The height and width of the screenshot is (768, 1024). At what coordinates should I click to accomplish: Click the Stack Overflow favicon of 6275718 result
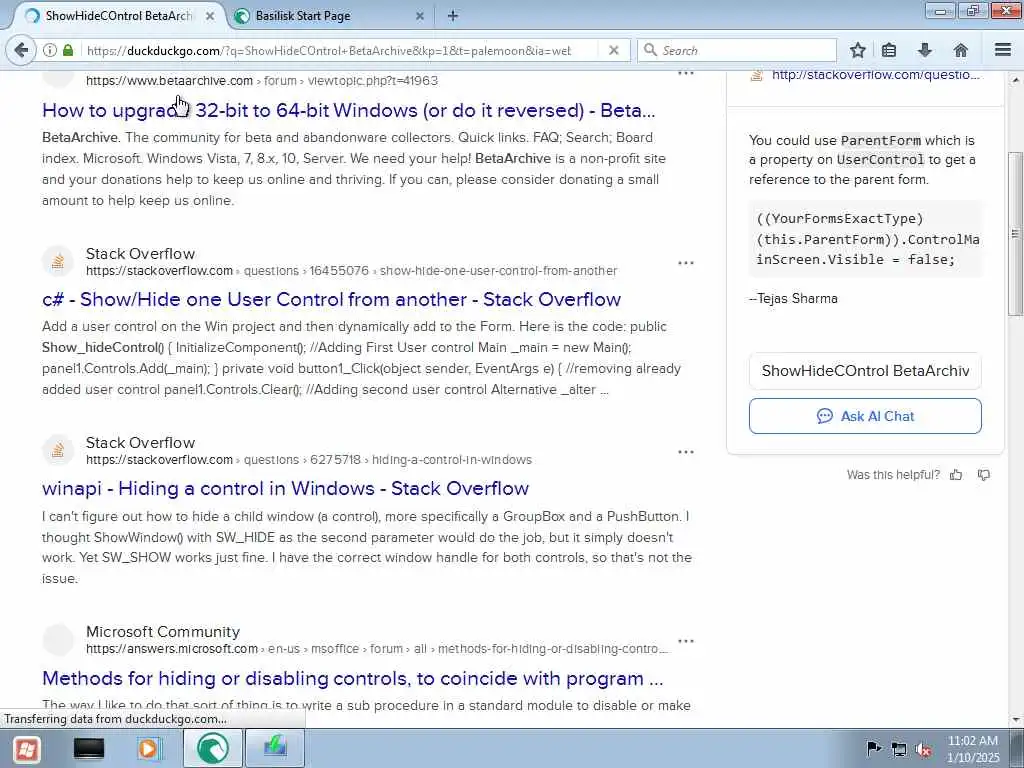(58, 451)
